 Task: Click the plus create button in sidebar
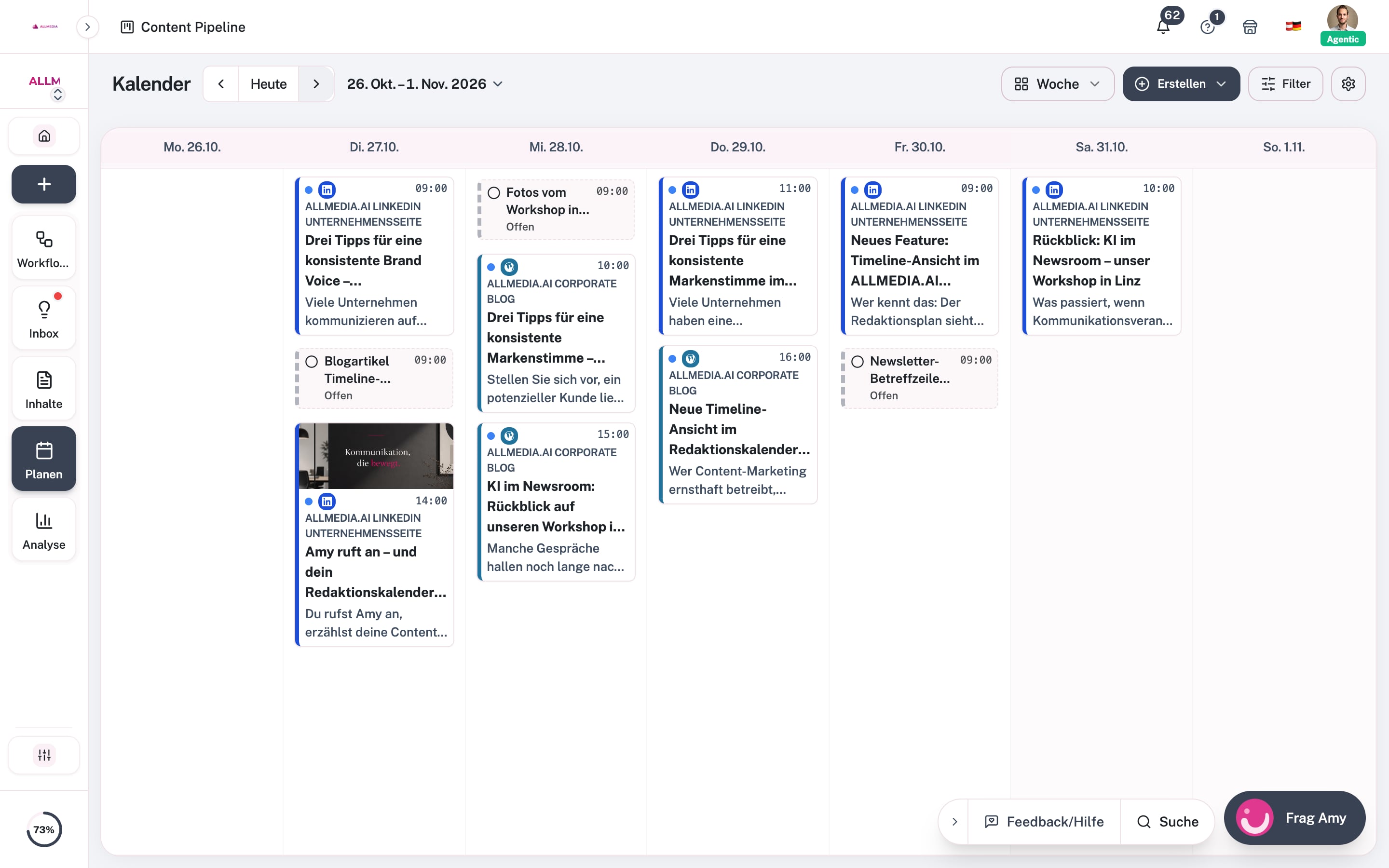[x=44, y=184]
